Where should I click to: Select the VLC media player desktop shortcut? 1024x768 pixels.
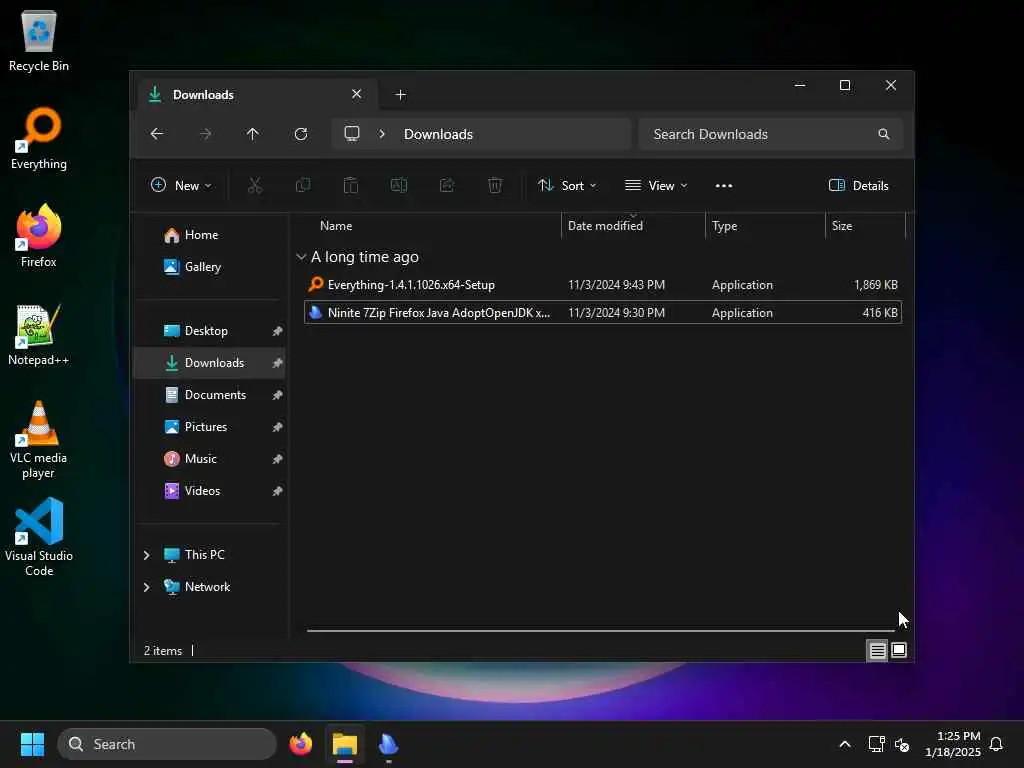coord(39,440)
